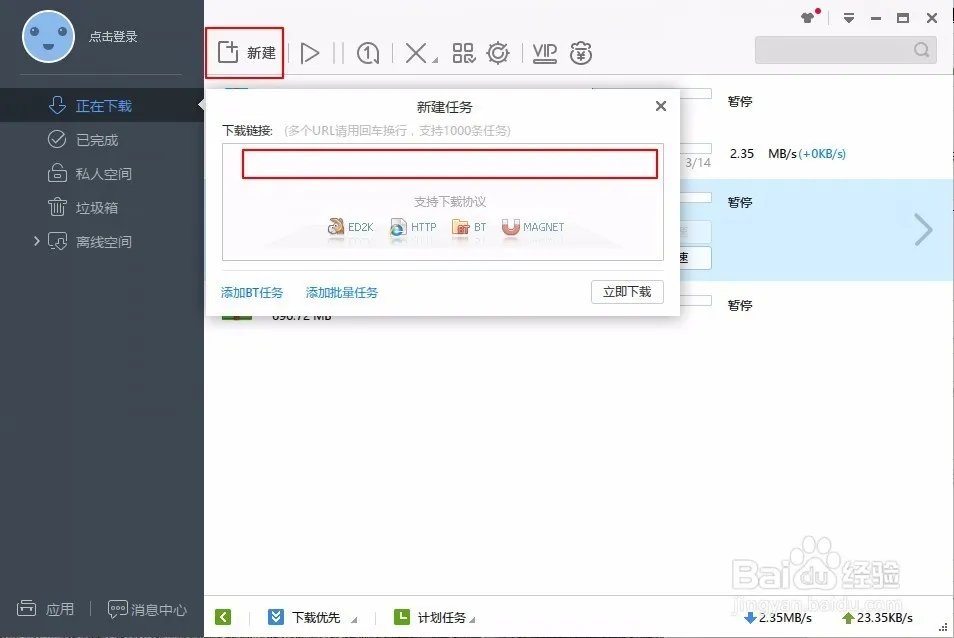Screen dimensions: 954x638
Task: Pause the 696.72 MB download task
Action: click(739, 305)
